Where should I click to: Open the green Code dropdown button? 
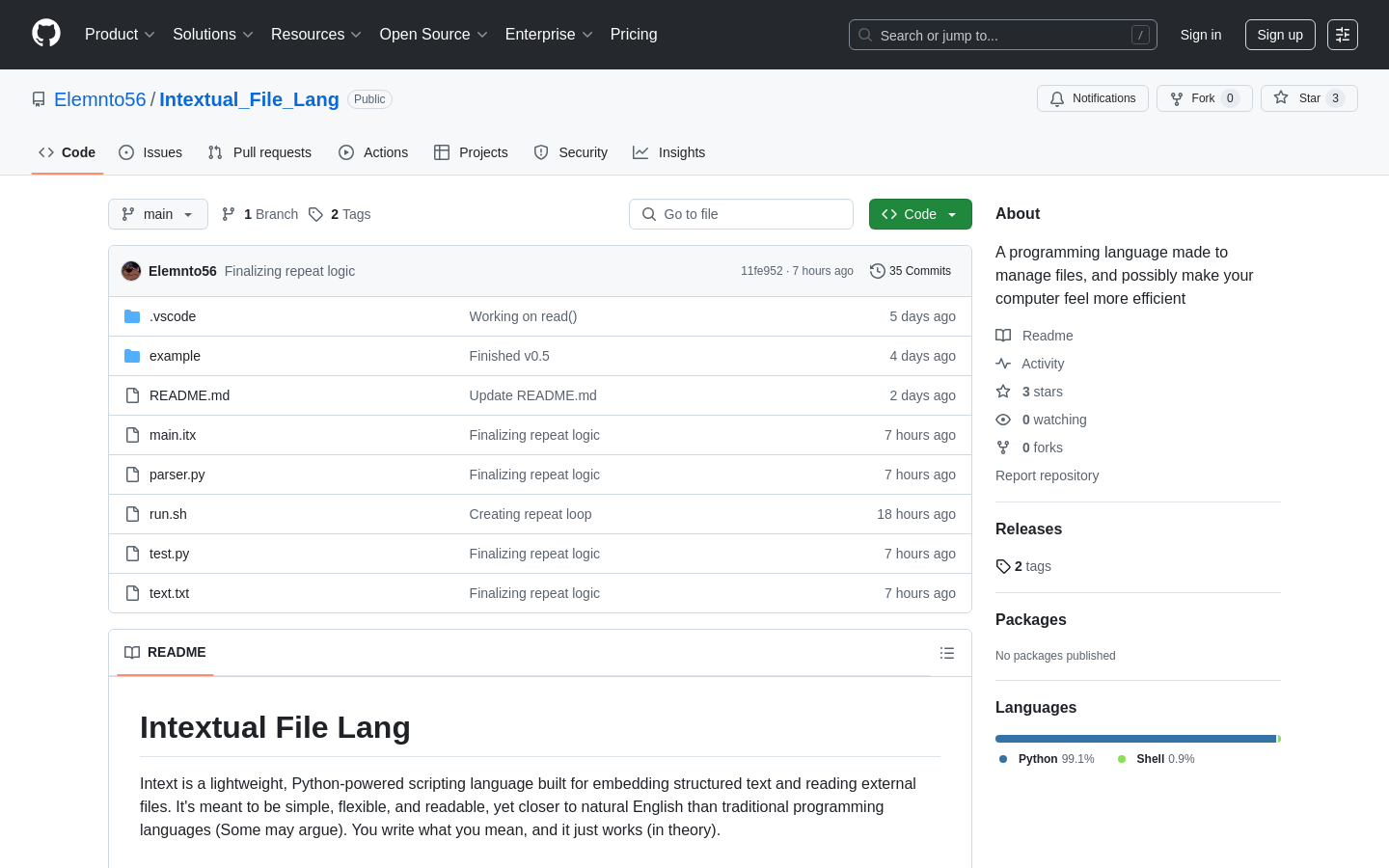(x=920, y=214)
